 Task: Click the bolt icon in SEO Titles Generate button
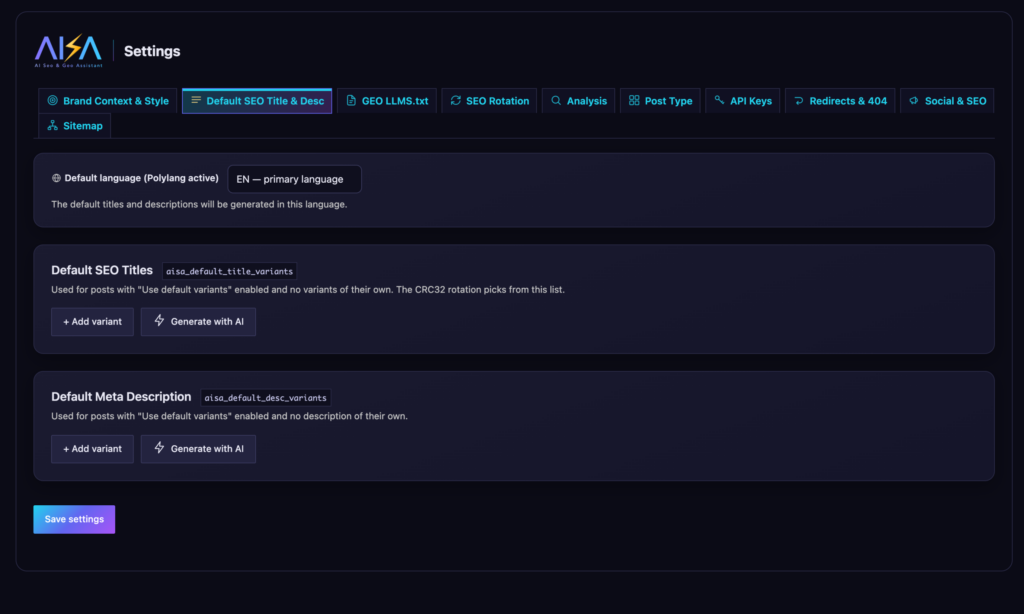pos(159,320)
